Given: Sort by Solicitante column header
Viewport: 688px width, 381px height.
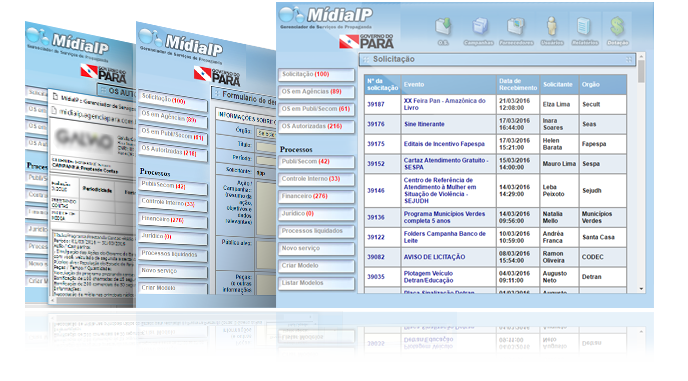Looking at the screenshot, I should 559,84.
